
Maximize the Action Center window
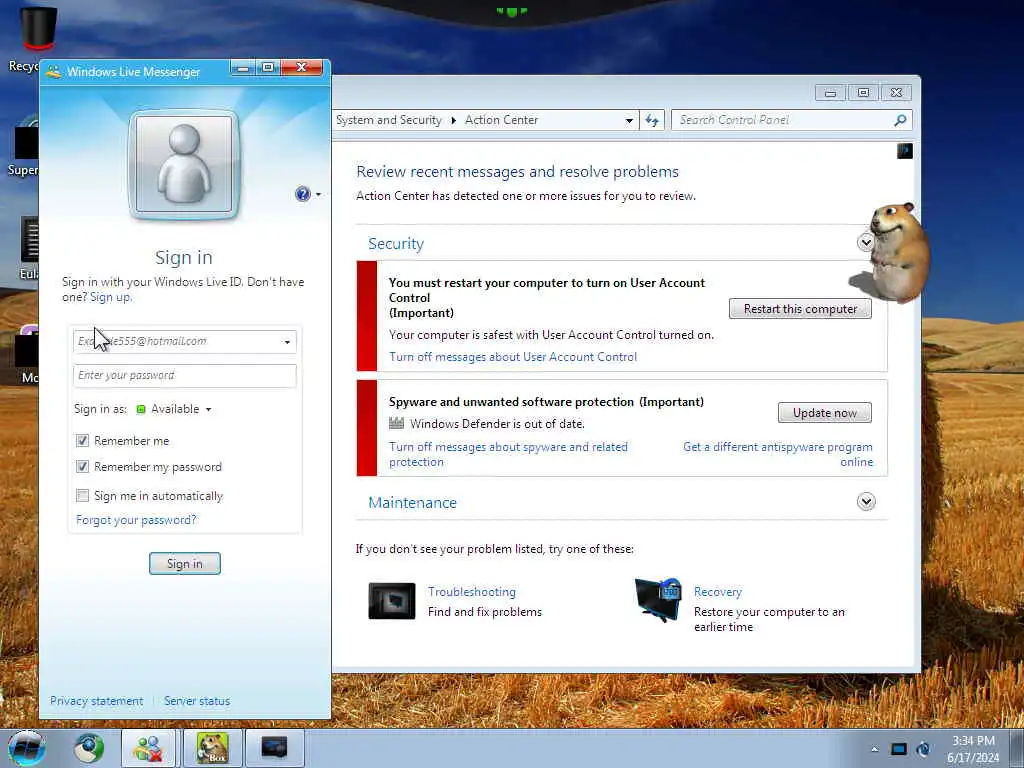[x=863, y=93]
